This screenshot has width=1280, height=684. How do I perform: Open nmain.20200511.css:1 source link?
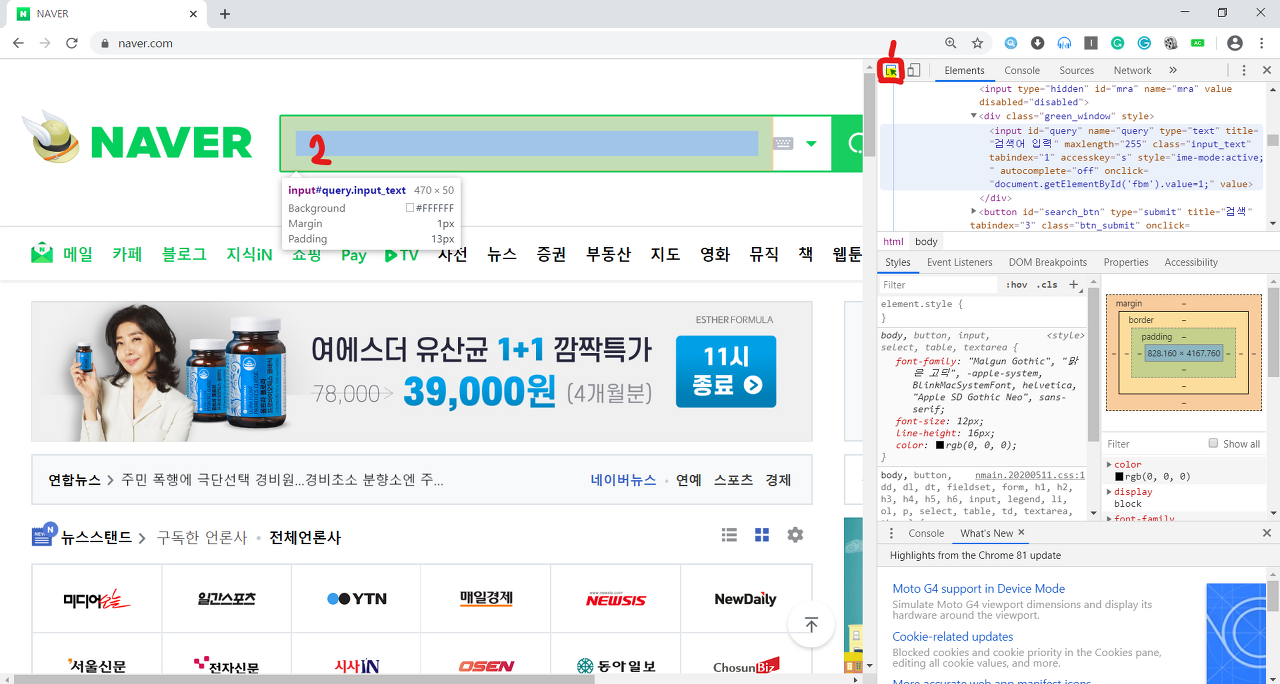[x=1029, y=476]
